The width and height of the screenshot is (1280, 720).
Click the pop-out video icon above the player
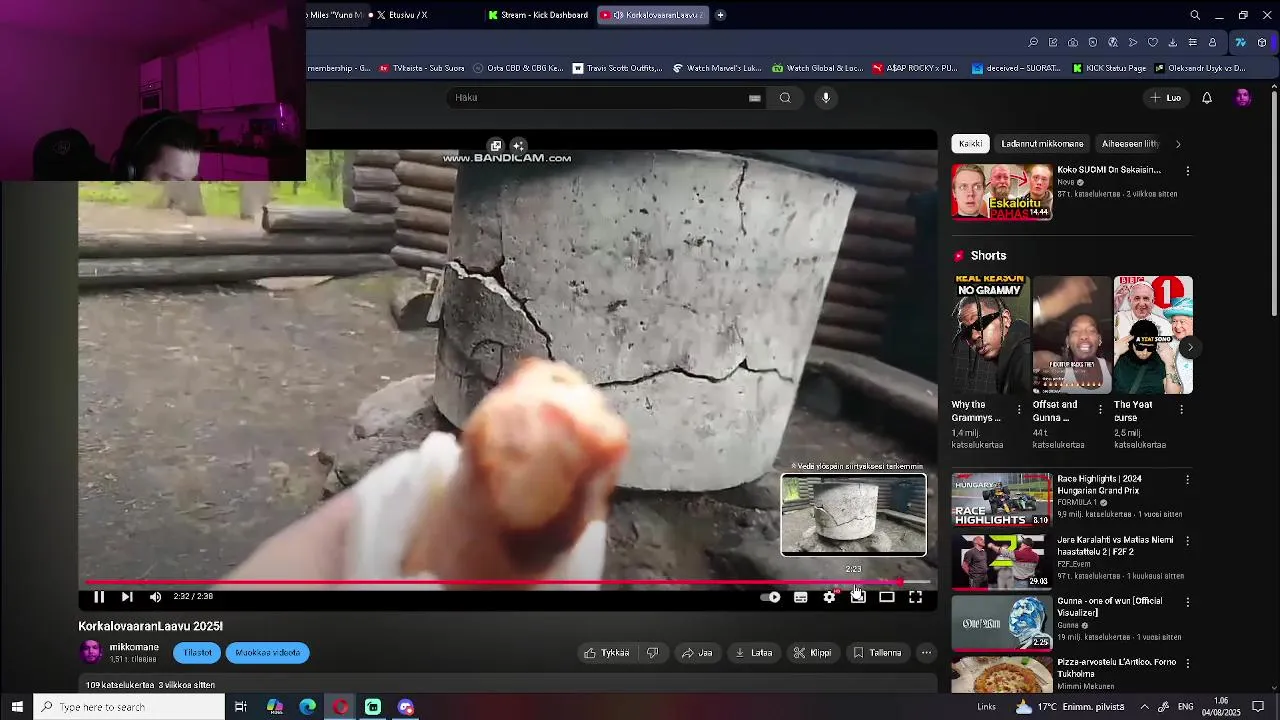[495, 146]
